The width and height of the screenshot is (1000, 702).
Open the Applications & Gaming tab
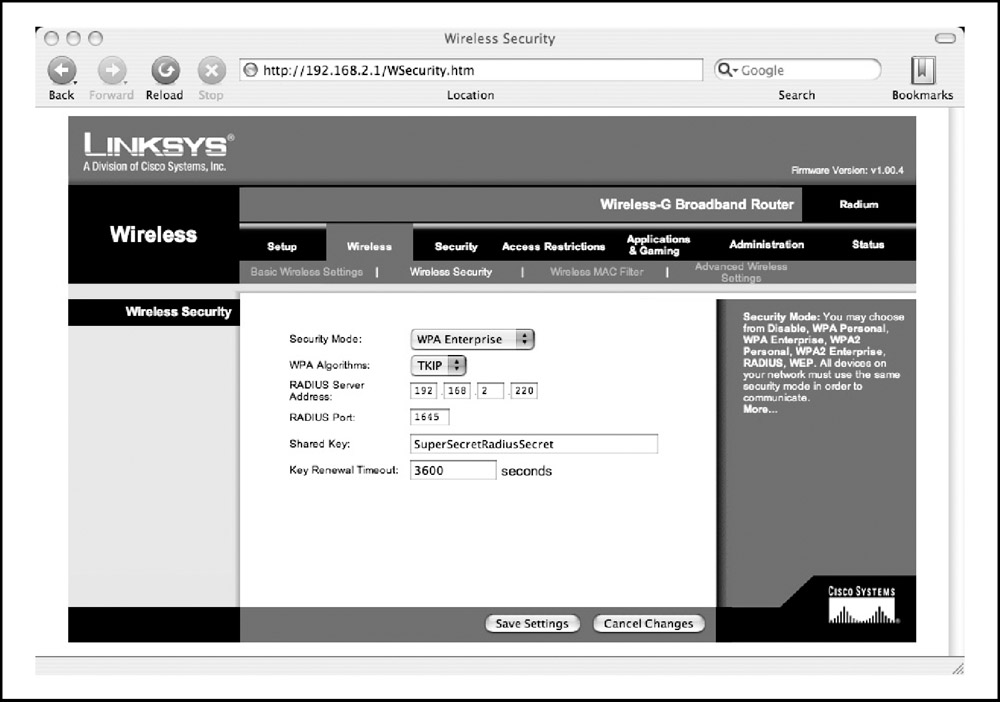tap(658, 245)
